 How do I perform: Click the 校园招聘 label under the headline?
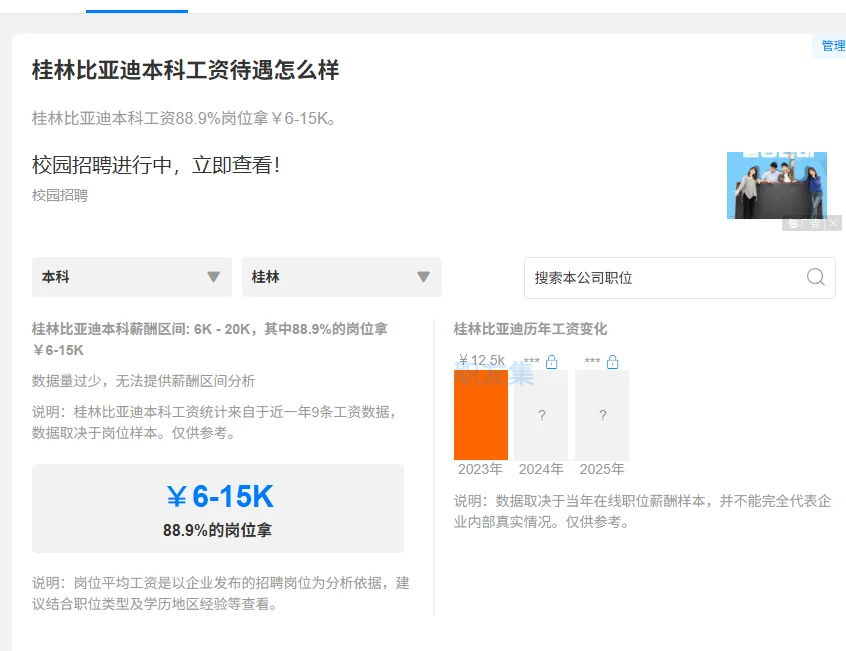[x=60, y=195]
